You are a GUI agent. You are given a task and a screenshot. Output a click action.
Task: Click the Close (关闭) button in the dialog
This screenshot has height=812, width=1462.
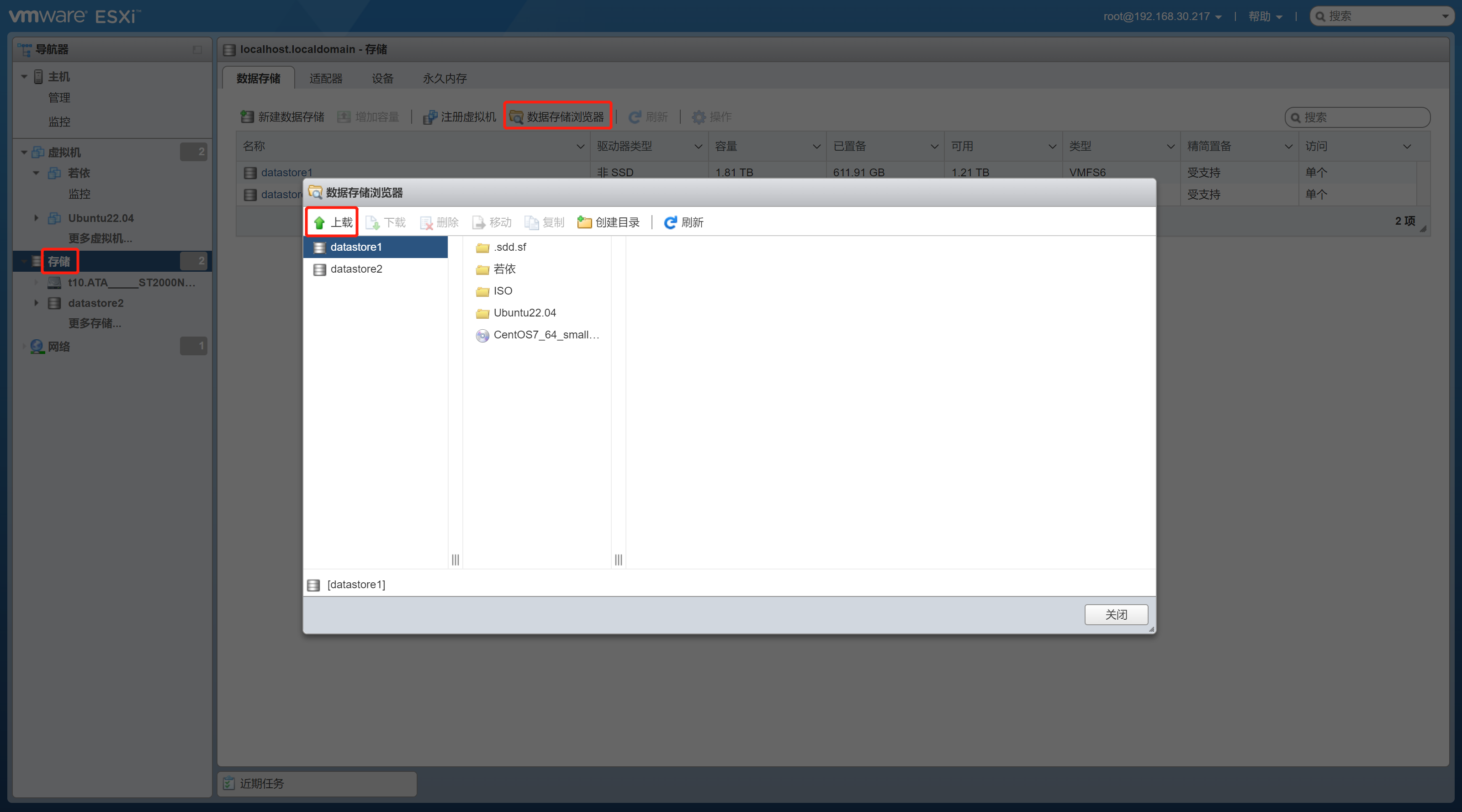[1115, 615]
